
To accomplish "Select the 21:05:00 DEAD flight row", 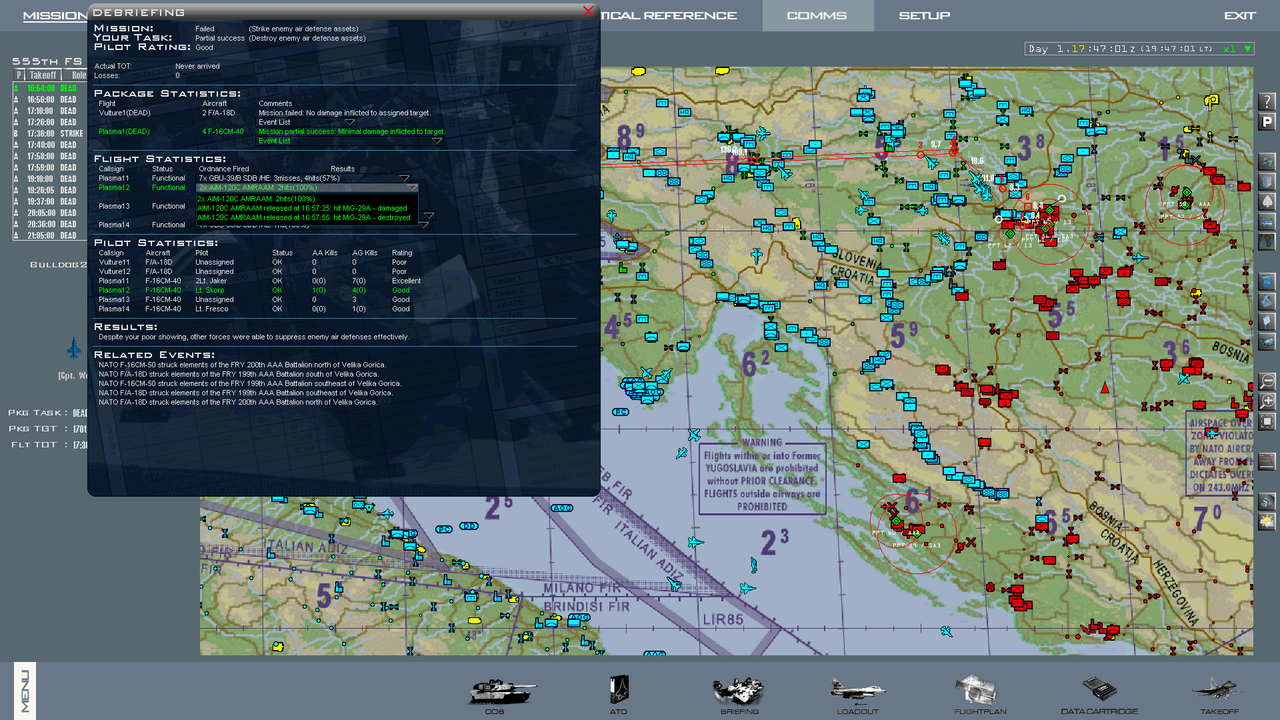I will click(x=50, y=235).
